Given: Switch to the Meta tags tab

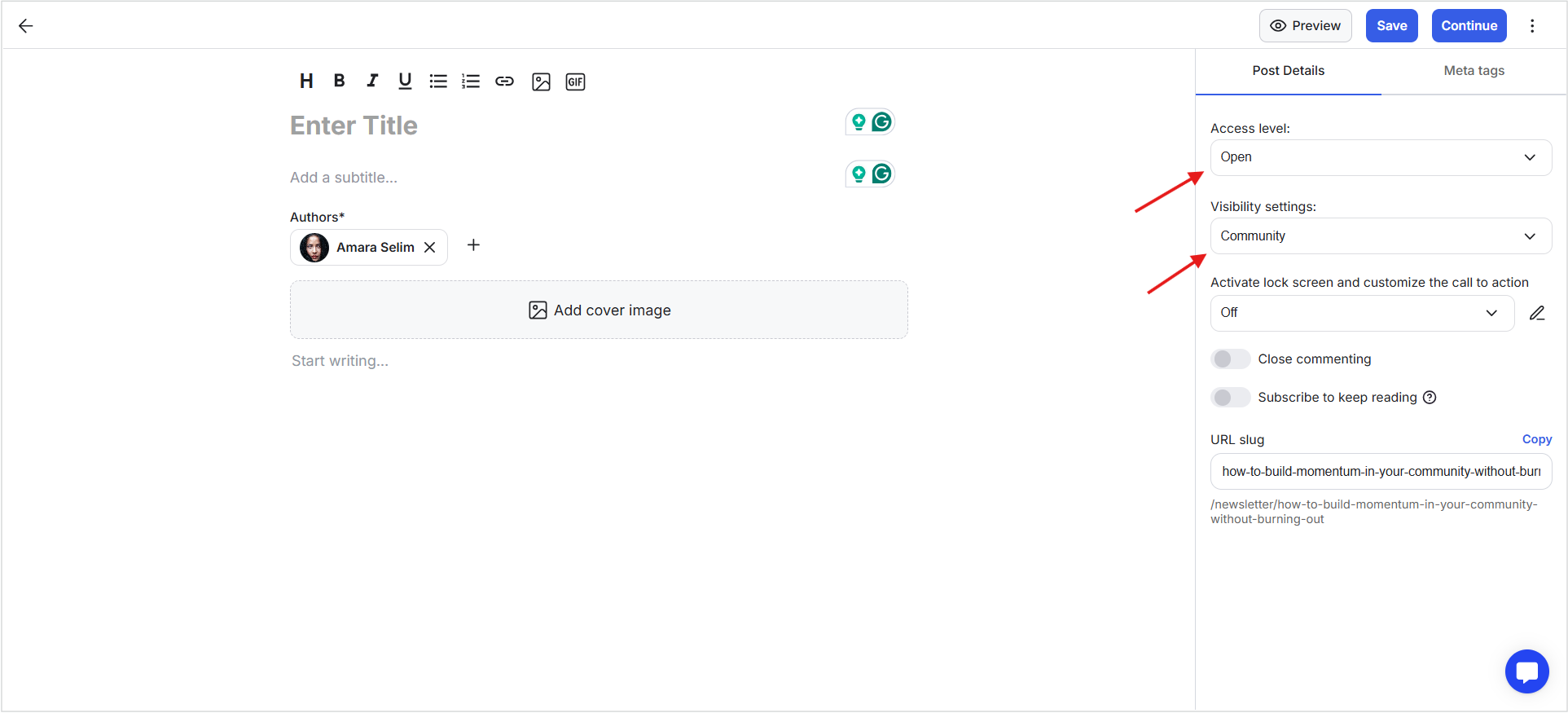Looking at the screenshot, I should point(1474,71).
